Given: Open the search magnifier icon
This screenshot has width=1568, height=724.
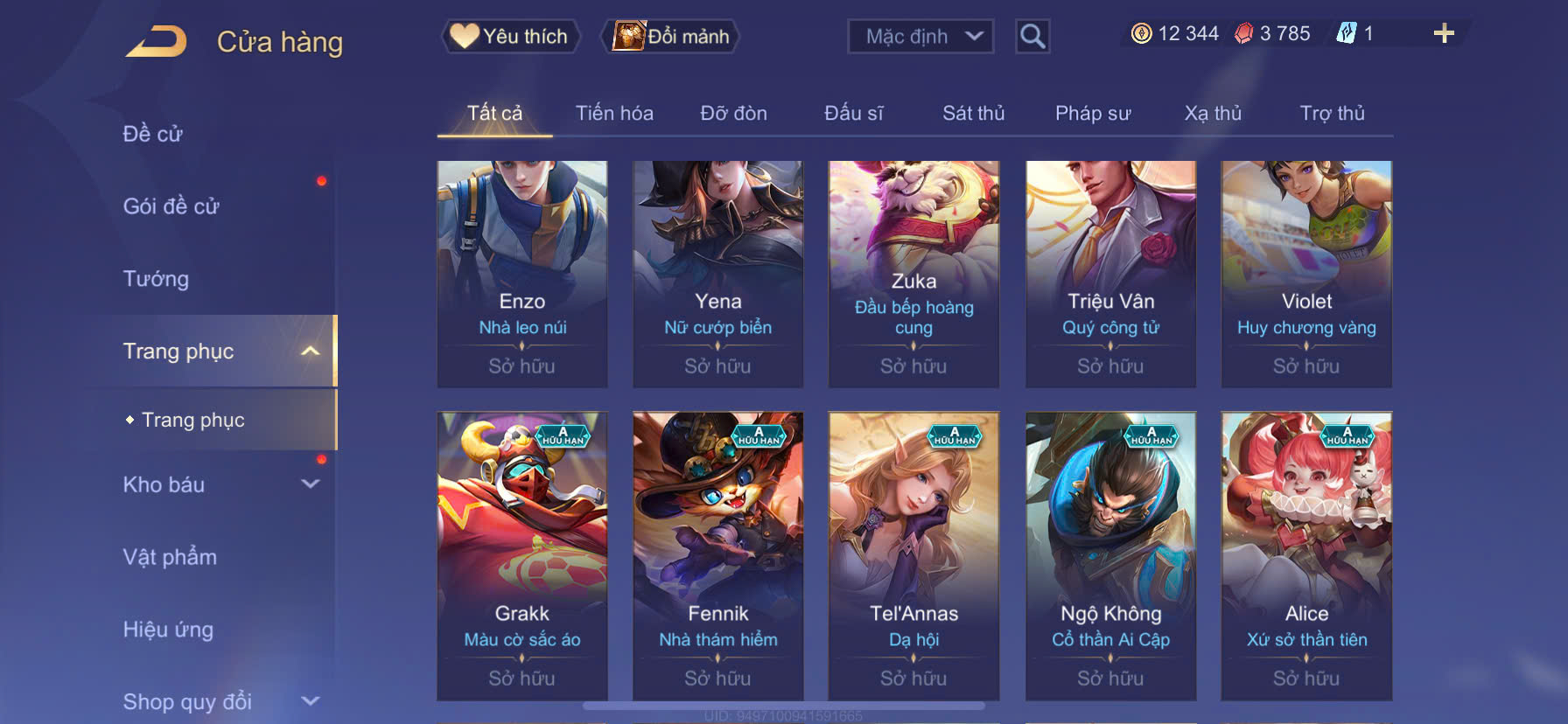Looking at the screenshot, I should [x=1032, y=37].
